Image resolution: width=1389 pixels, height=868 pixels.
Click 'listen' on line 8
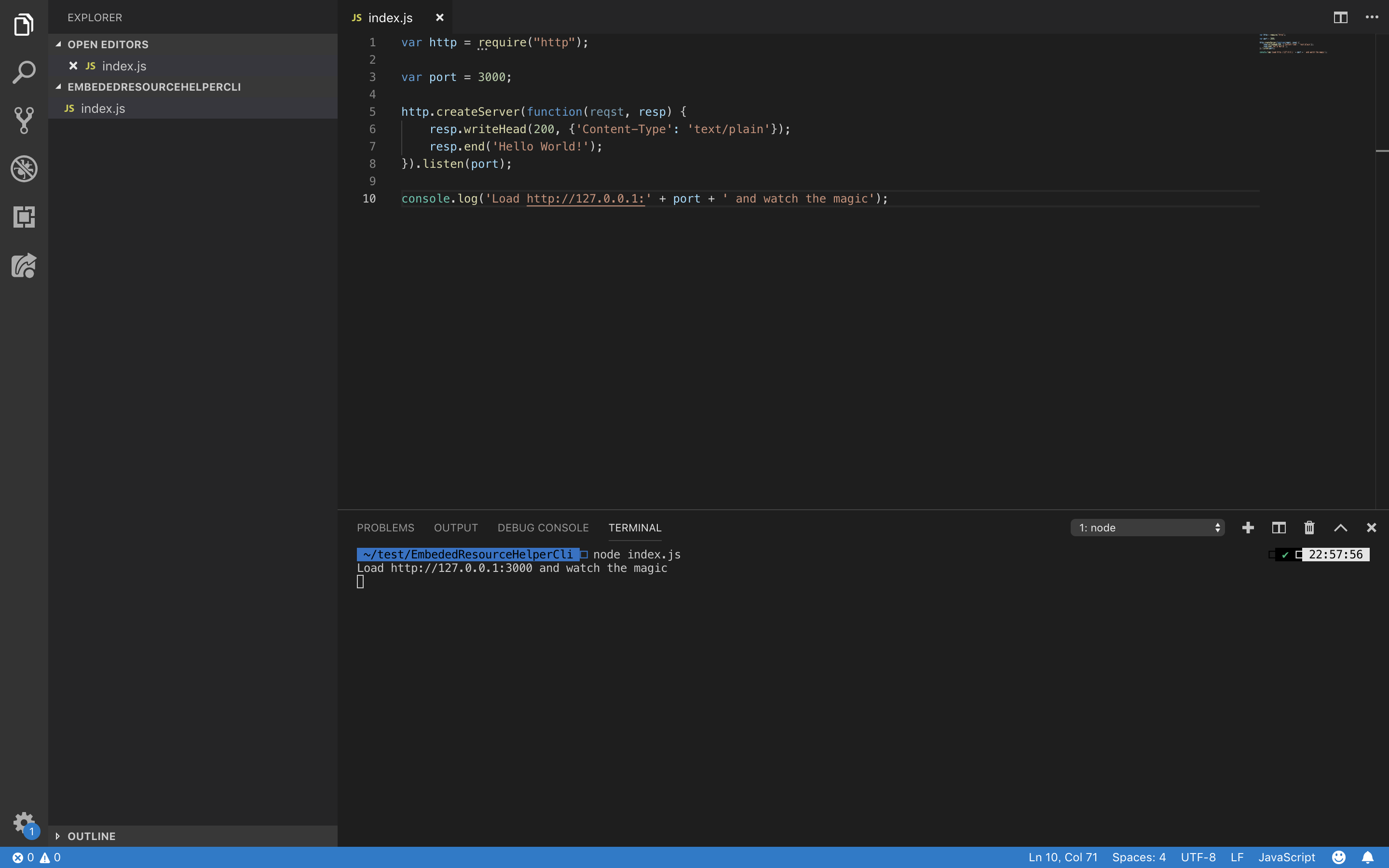(443, 163)
